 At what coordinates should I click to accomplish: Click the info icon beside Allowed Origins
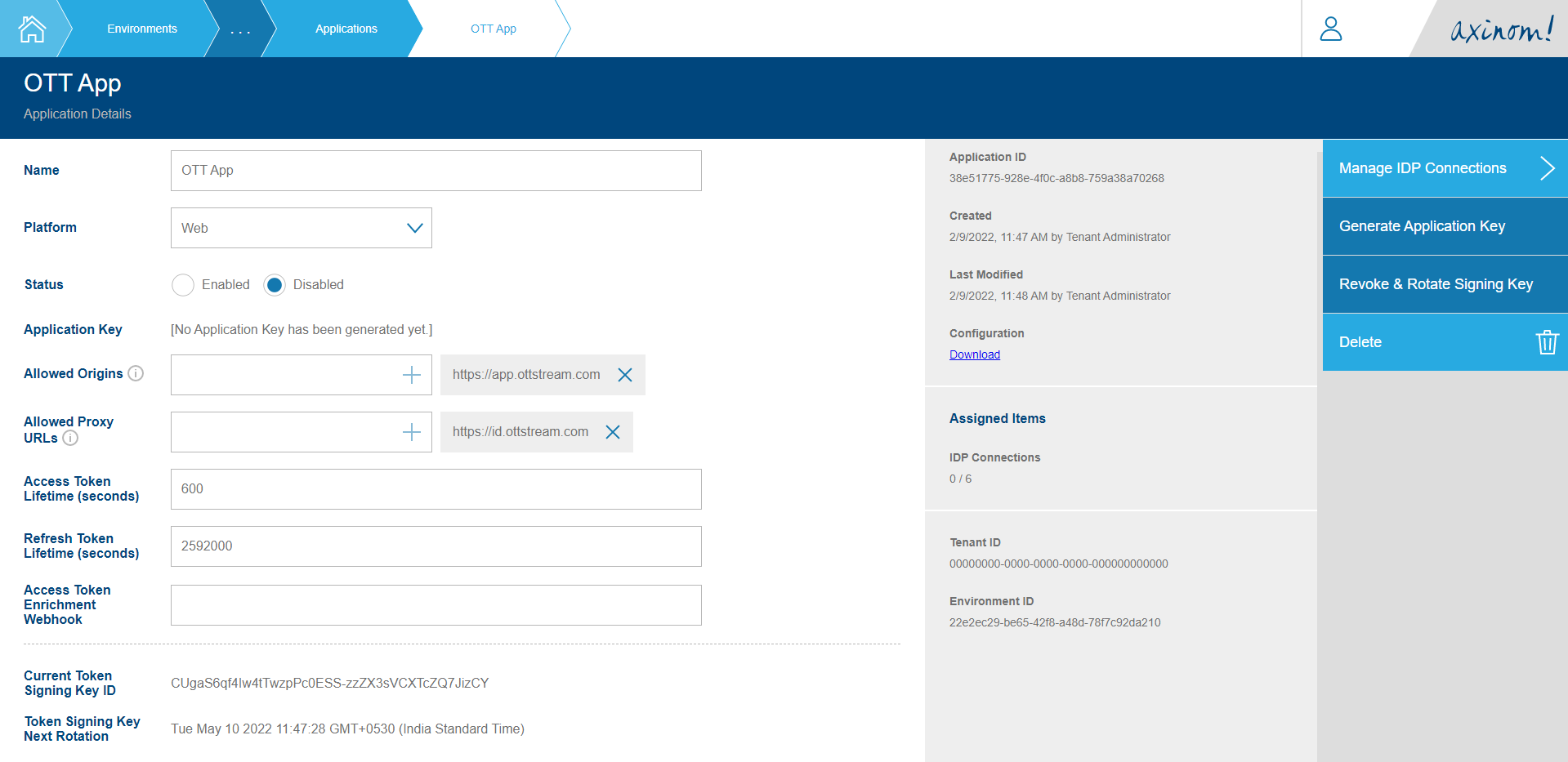[135, 373]
